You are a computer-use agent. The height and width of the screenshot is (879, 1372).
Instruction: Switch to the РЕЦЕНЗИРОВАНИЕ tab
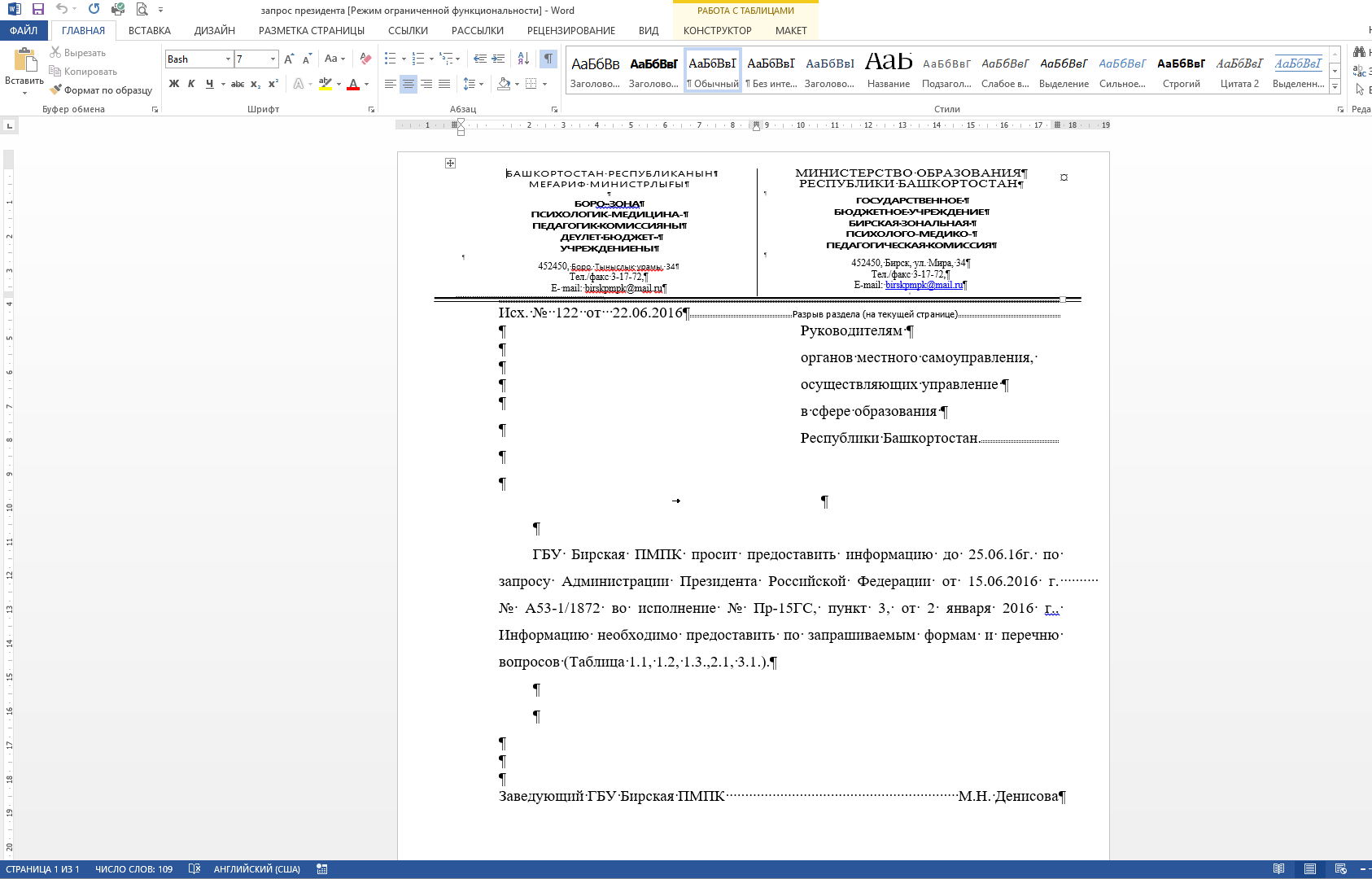(x=571, y=31)
